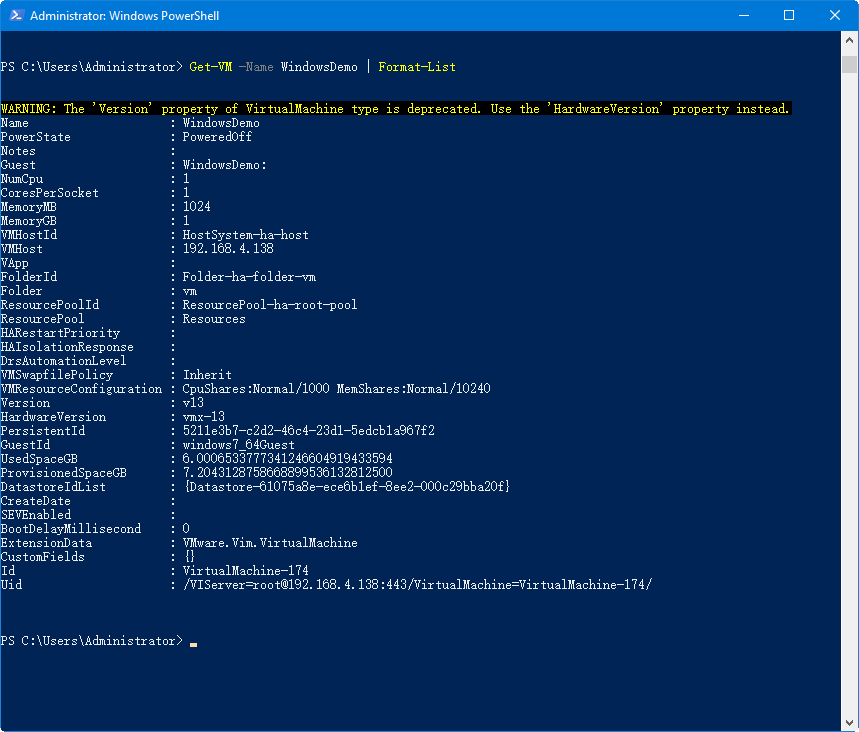The image size is (859, 732).
Task: Open the PowerShell system menu icon
Action: click(14, 16)
